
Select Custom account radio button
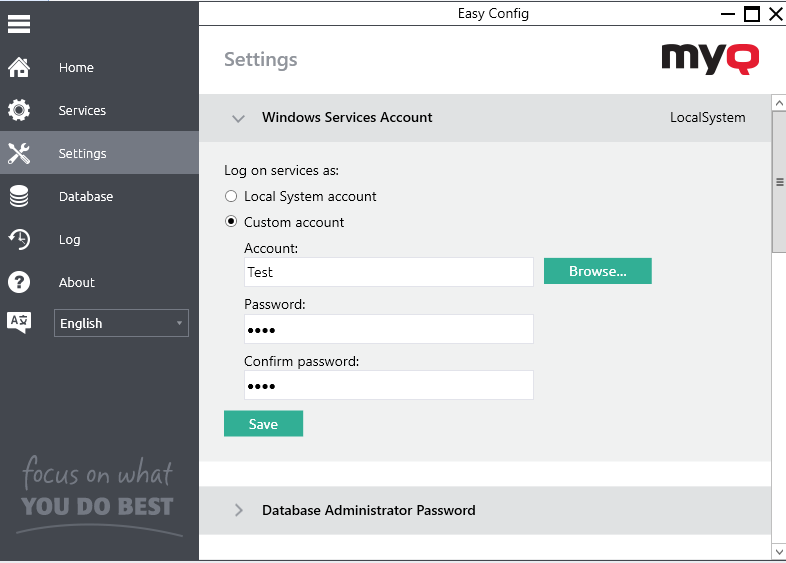tap(231, 223)
